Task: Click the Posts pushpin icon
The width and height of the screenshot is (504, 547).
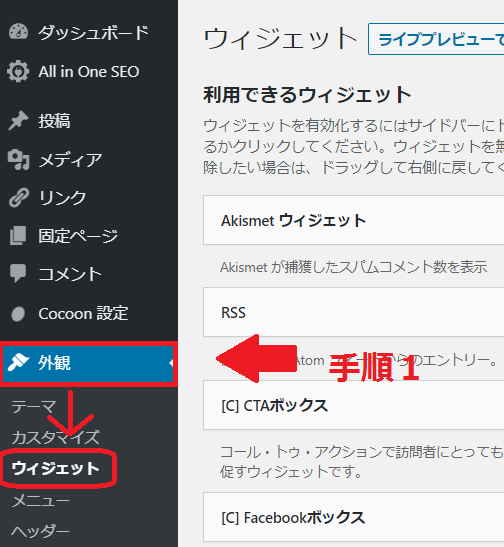Action: click(x=18, y=121)
